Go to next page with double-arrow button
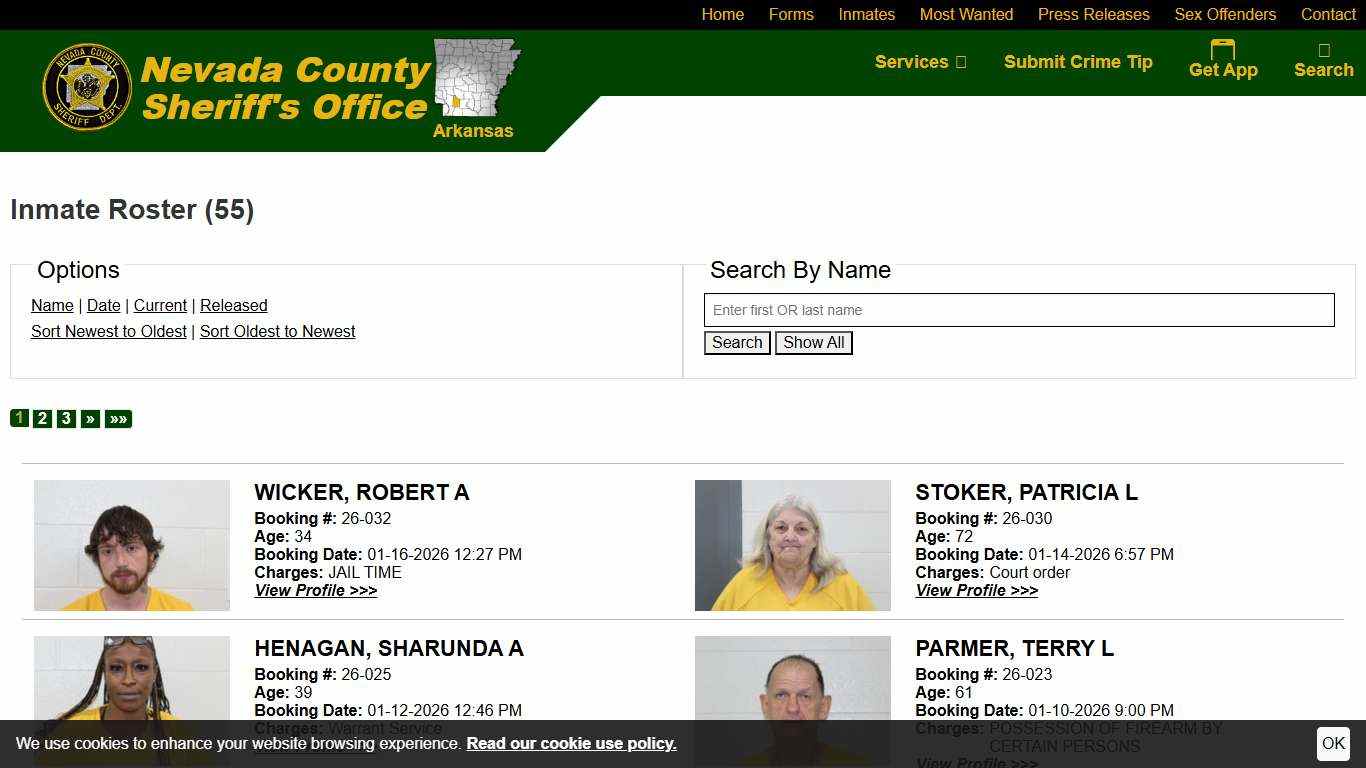The height and width of the screenshot is (768, 1366). click(117, 418)
